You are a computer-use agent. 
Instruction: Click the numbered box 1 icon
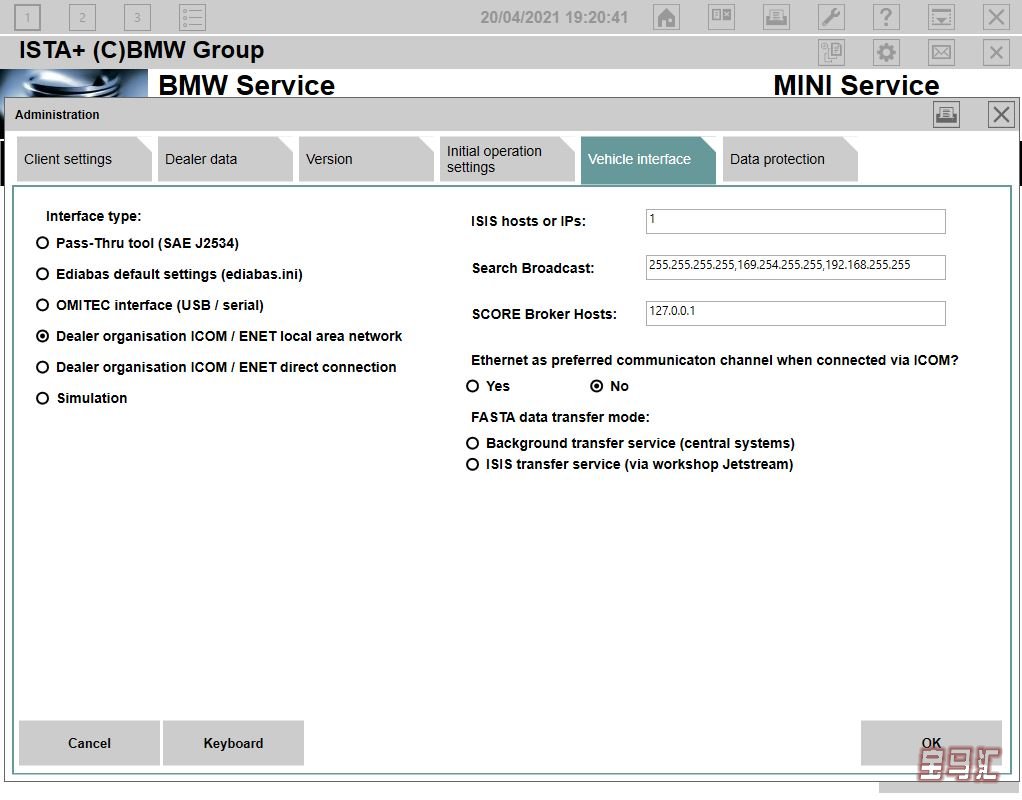pyautogui.click(x=27, y=18)
